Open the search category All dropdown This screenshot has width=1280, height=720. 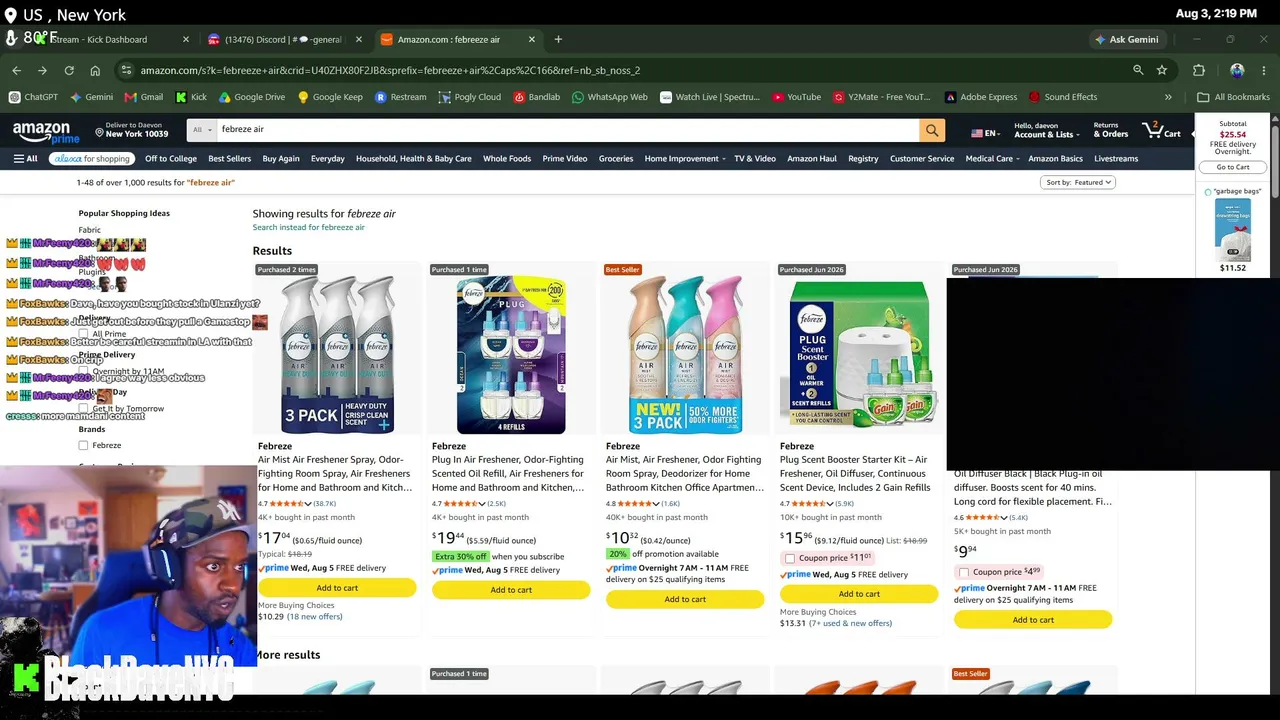(x=203, y=130)
